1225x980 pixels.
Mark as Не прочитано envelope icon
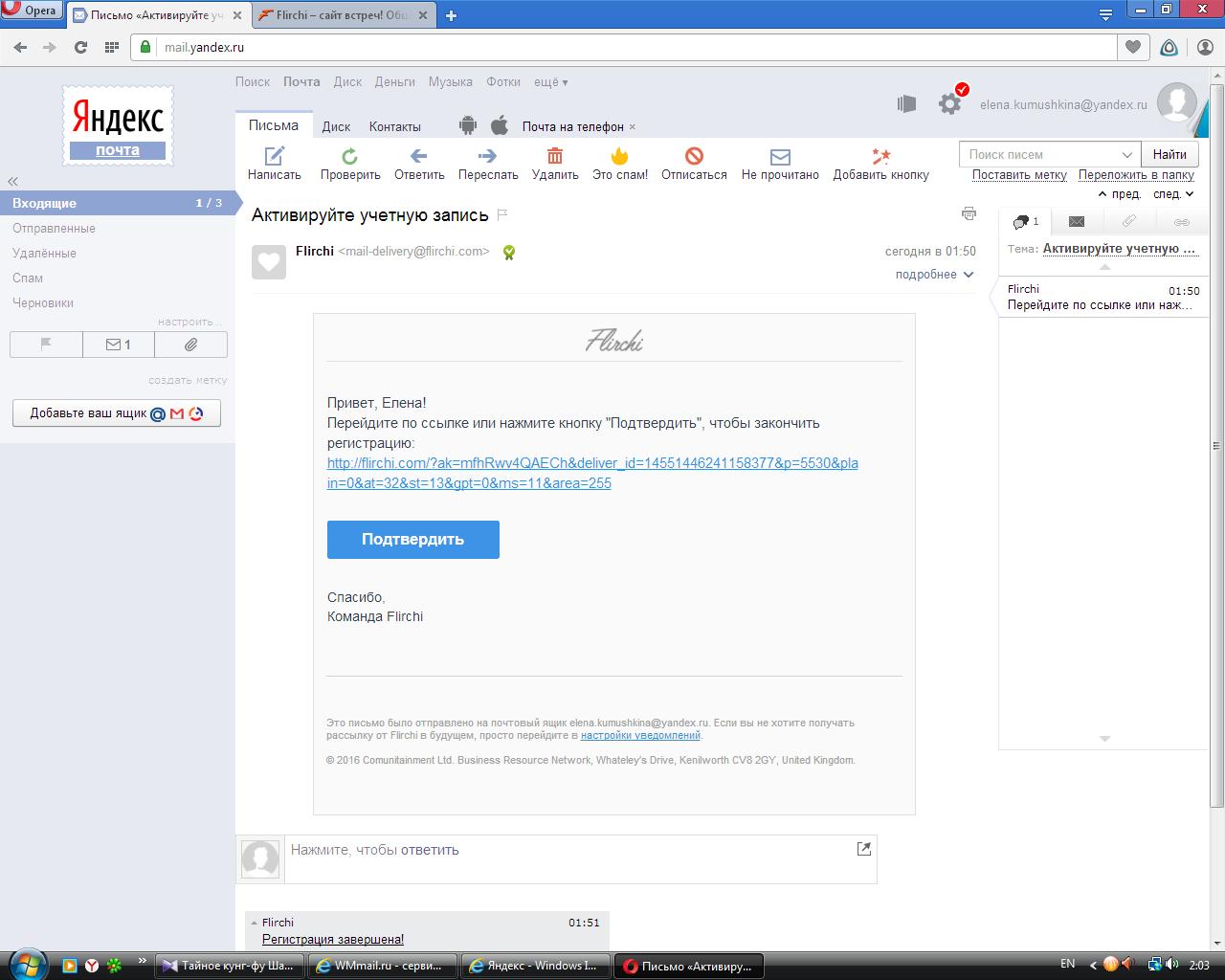pyautogui.click(x=780, y=156)
